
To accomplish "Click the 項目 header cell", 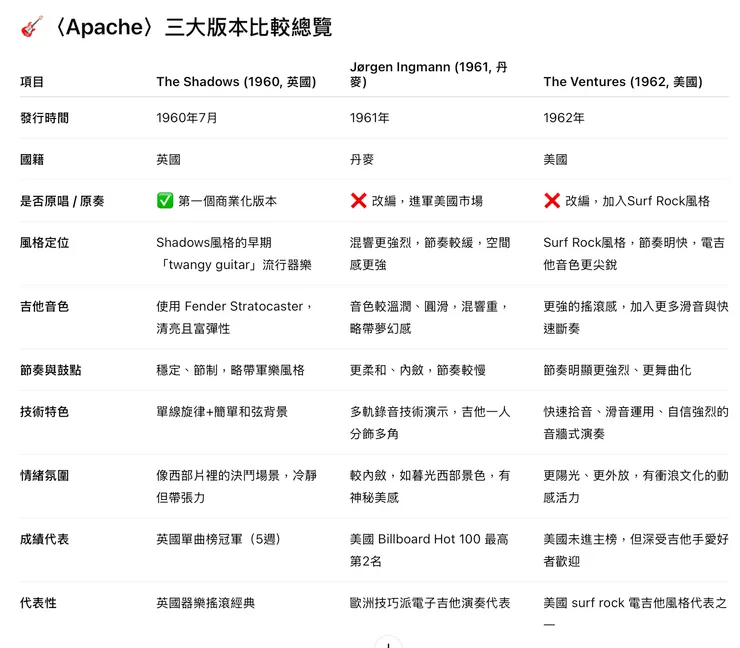I will (32, 82).
